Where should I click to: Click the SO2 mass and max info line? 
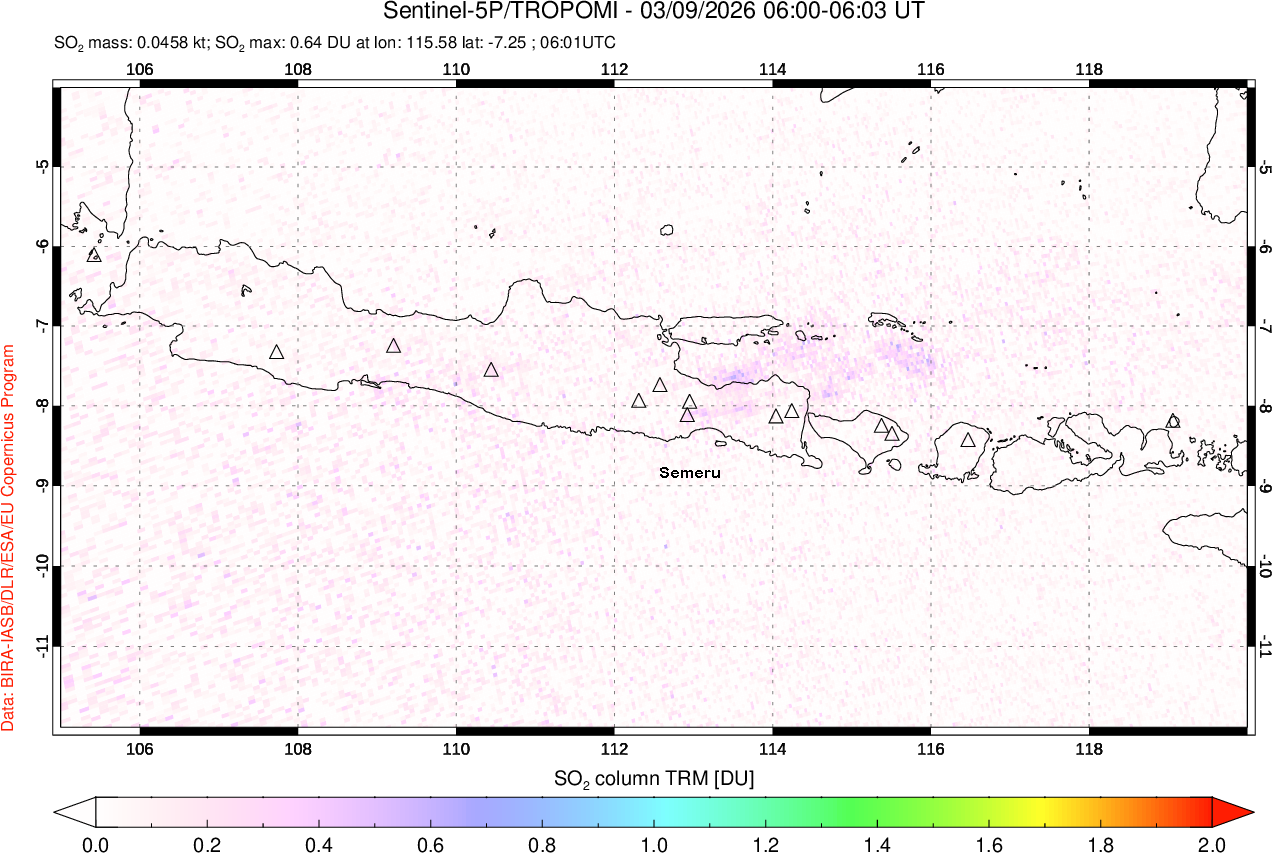tap(335, 42)
